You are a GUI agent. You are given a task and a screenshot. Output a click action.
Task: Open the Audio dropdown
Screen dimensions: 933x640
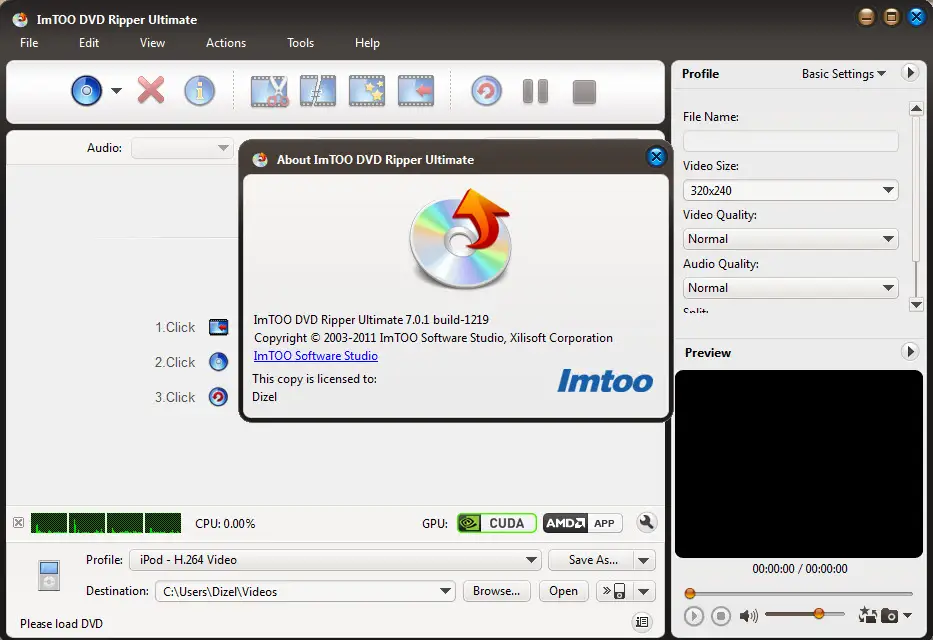[x=182, y=148]
